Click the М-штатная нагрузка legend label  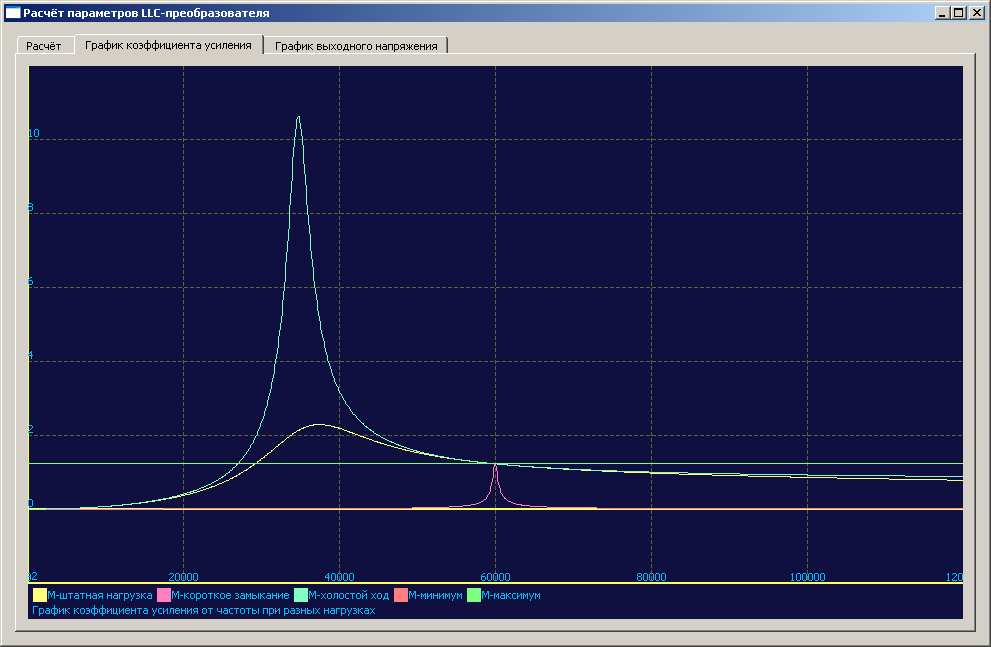pyautogui.click(x=99, y=596)
